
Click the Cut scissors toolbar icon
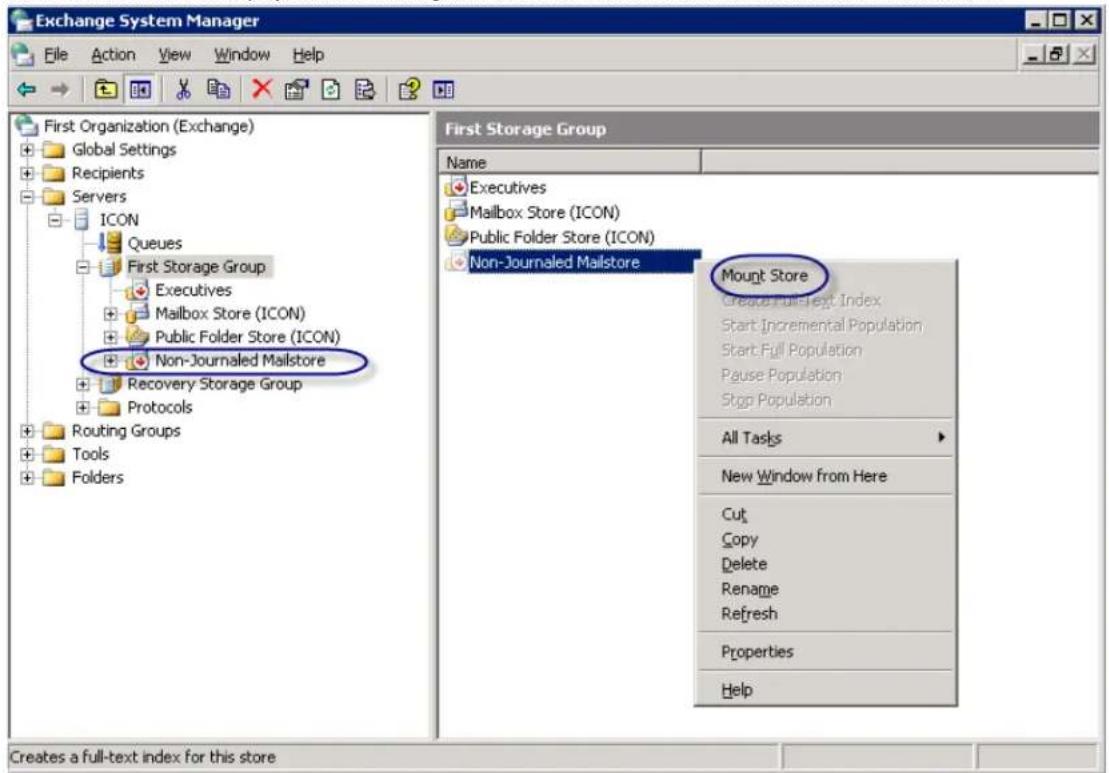coord(183,89)
